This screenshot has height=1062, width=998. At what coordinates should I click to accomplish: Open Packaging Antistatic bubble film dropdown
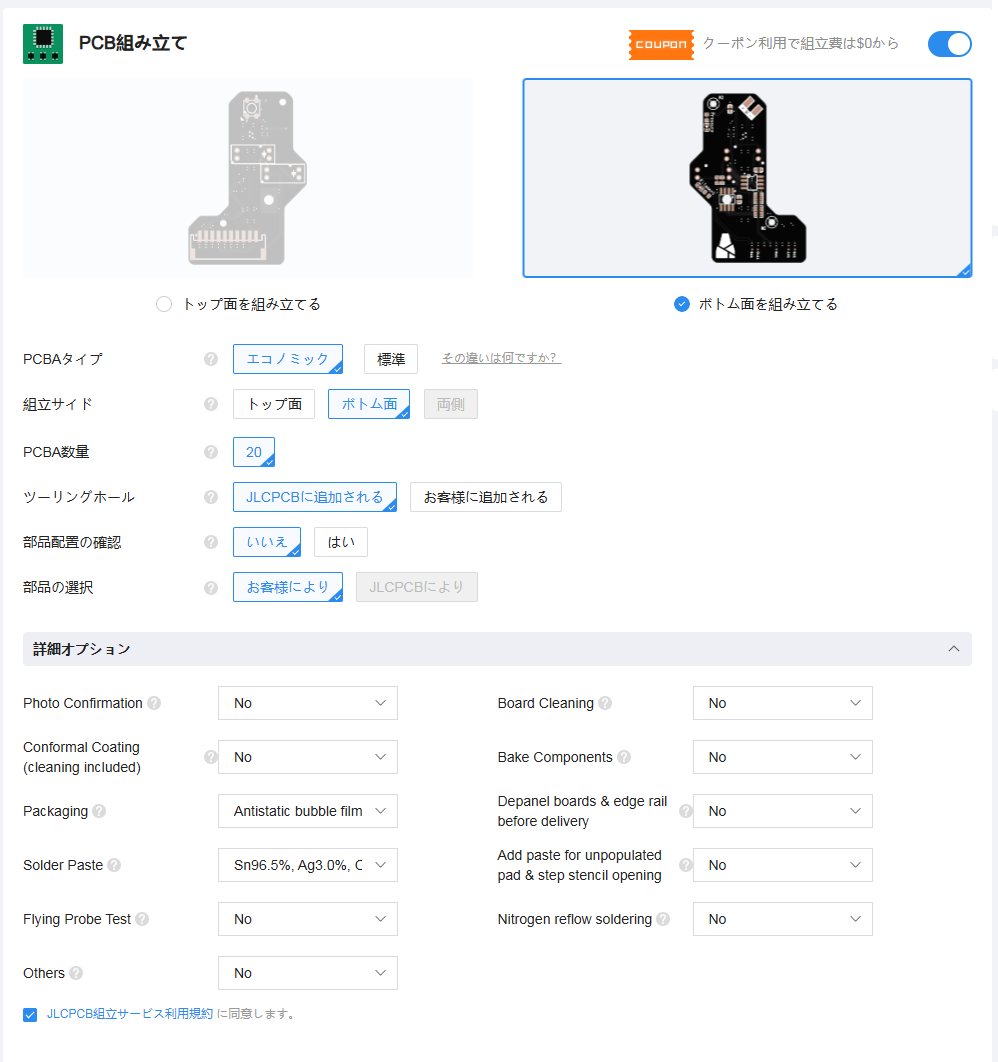click(307, 811)
